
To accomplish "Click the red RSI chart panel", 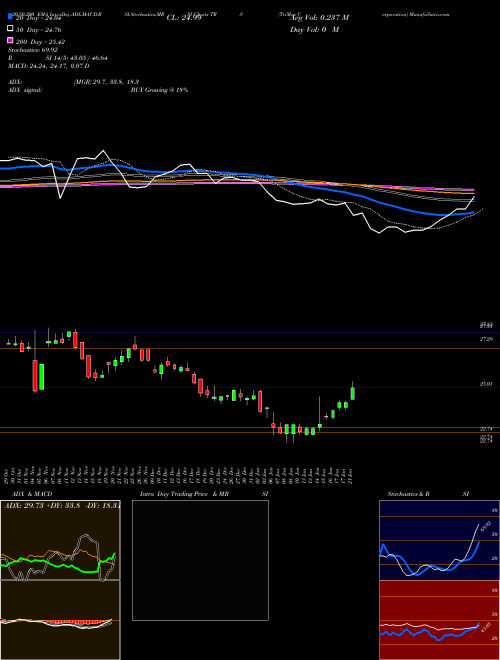I will point(439,620).
